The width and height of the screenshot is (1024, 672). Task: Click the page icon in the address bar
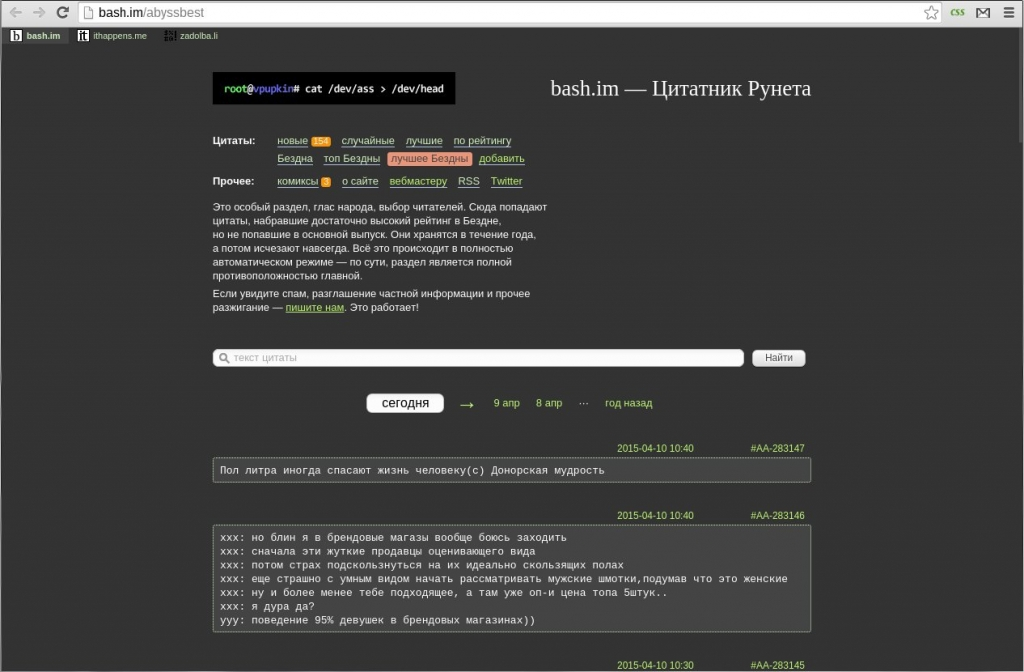[x=88, y=12]
